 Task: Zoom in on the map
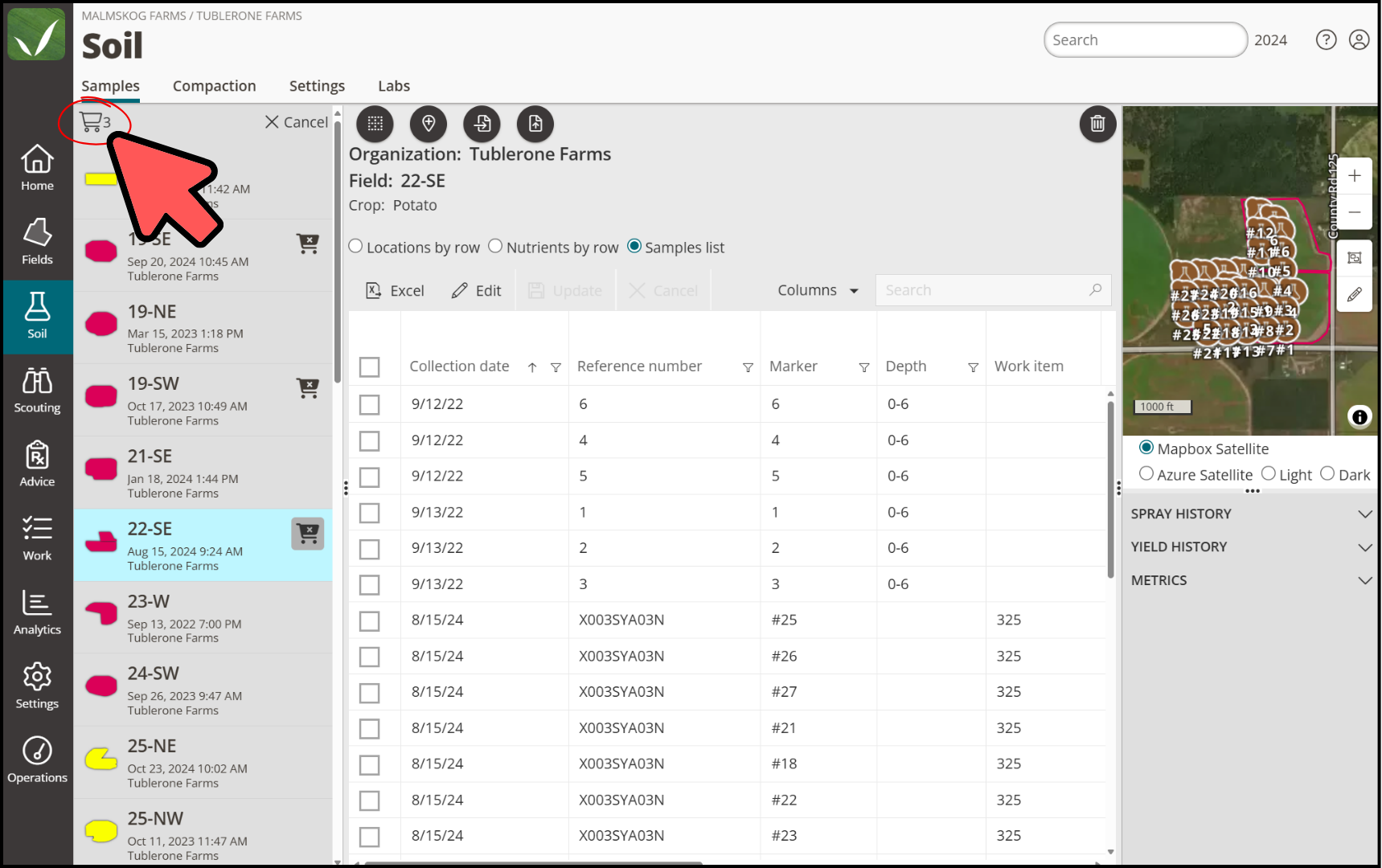click(1355, 176)
